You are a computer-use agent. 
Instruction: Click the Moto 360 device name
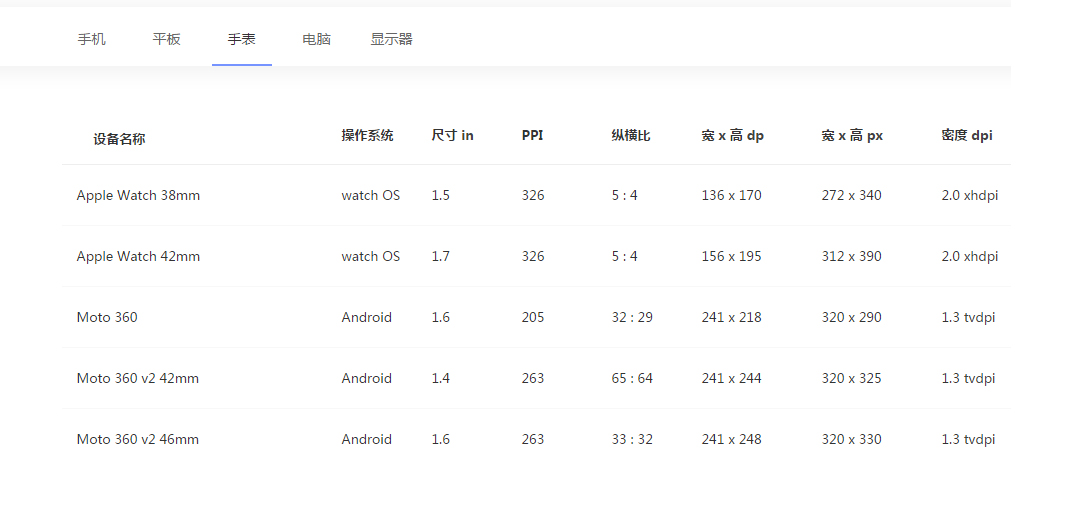[107, 318]
